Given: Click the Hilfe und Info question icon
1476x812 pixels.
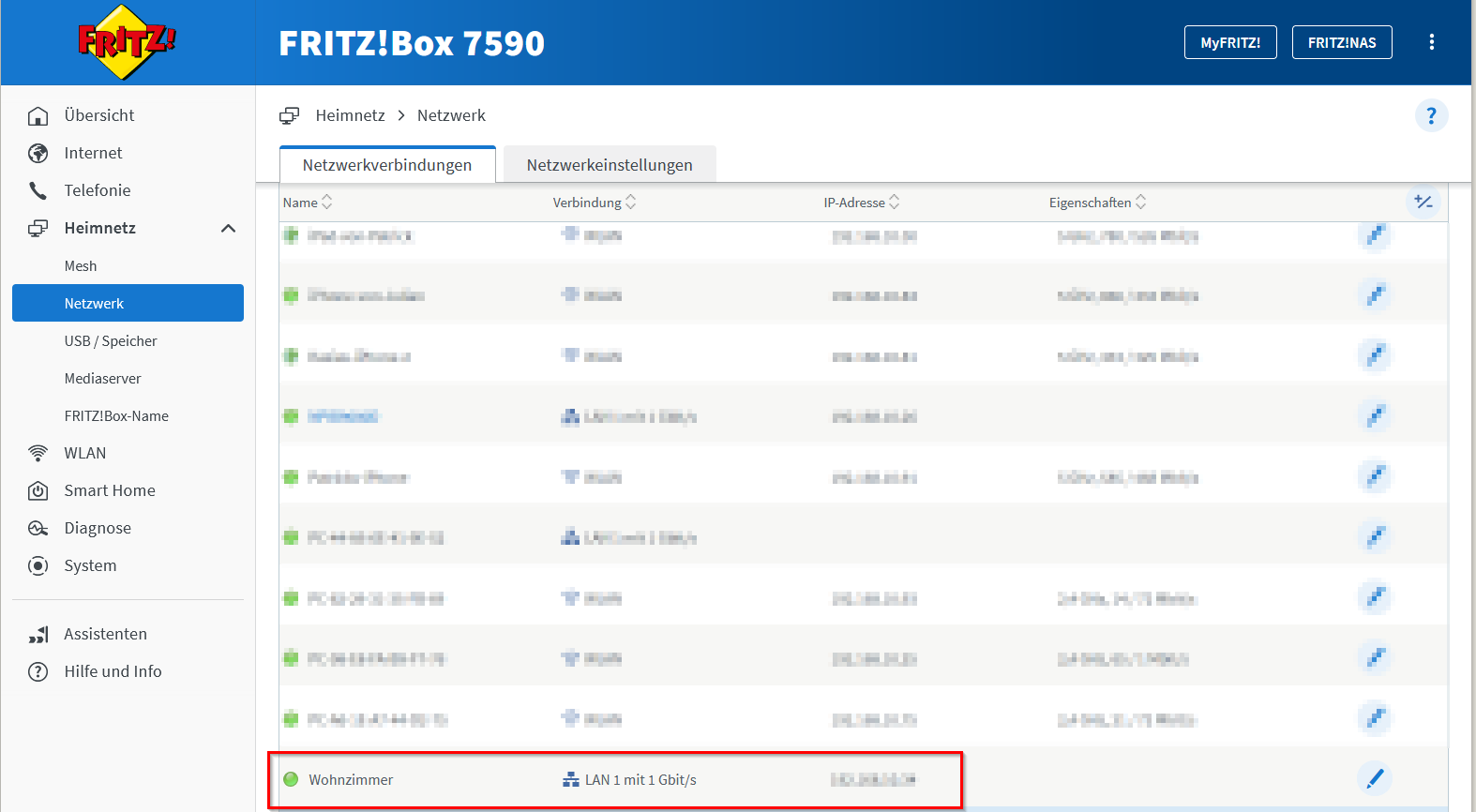Looking at the screenshot, I should 38,671.
